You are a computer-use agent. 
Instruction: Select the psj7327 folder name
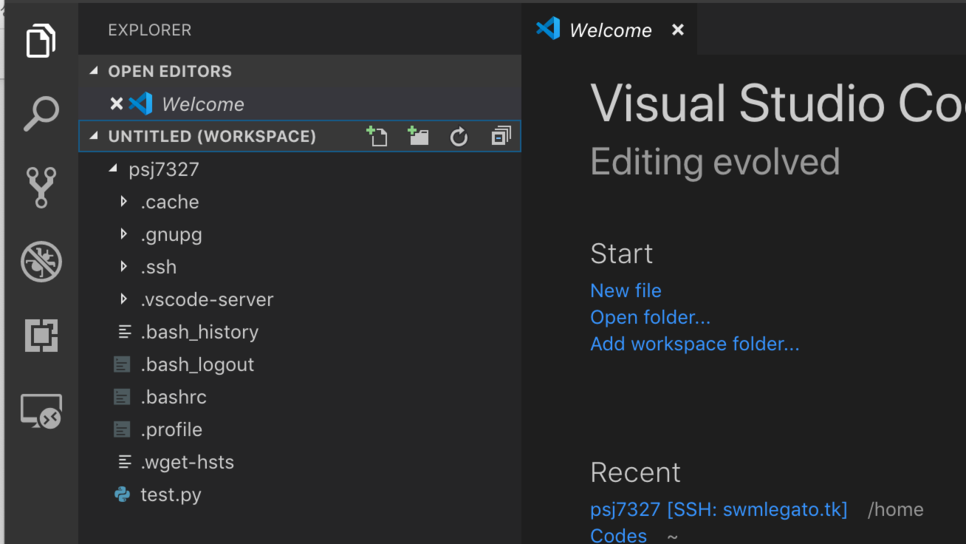click(164, 169)
